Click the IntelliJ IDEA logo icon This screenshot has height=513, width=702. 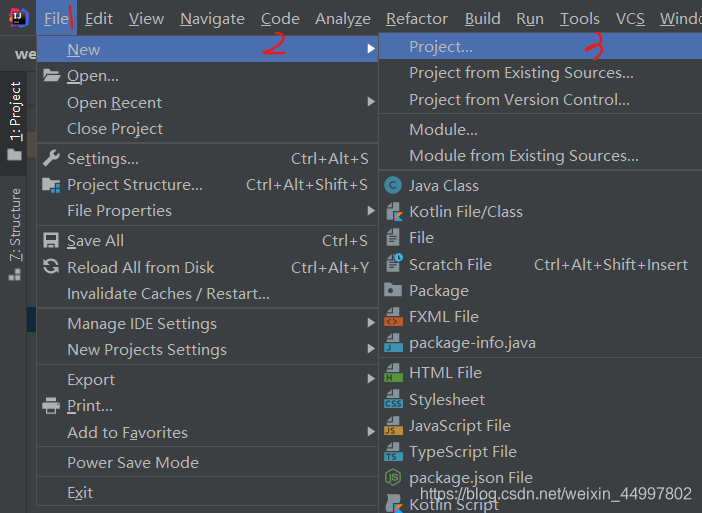point(19,18)
